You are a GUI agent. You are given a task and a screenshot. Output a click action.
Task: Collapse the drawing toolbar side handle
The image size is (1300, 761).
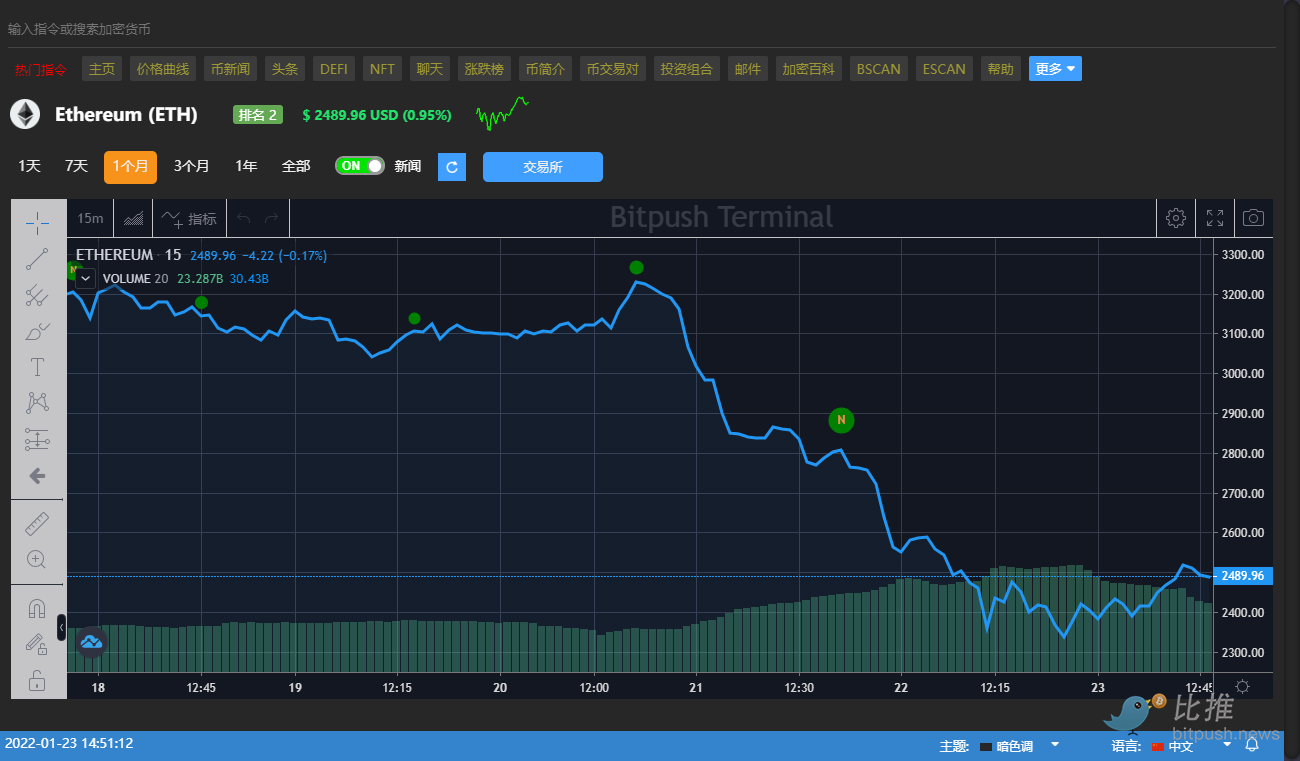tap(61, 627)
